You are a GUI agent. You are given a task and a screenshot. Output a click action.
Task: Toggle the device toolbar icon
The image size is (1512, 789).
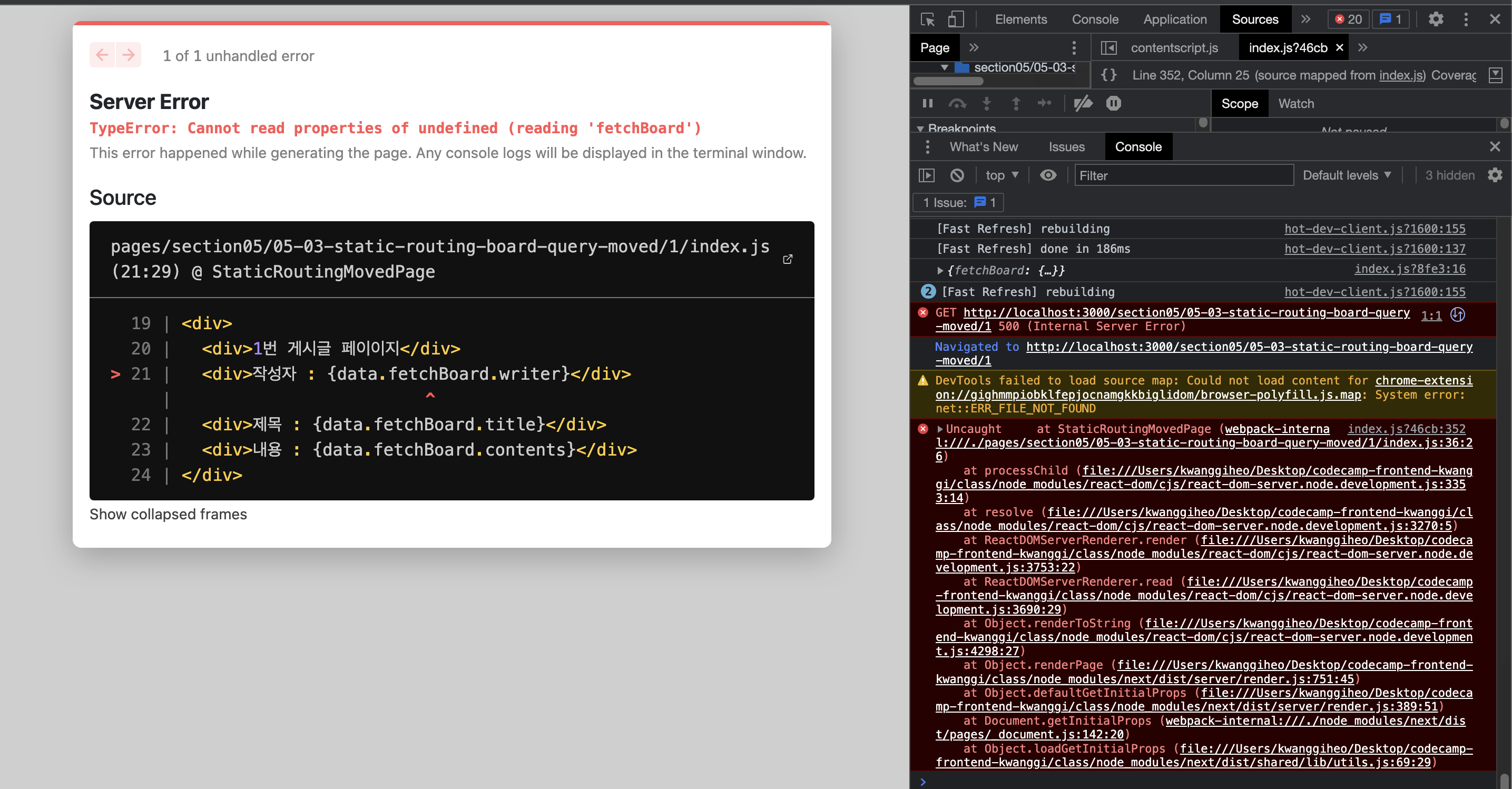[956, 19]
